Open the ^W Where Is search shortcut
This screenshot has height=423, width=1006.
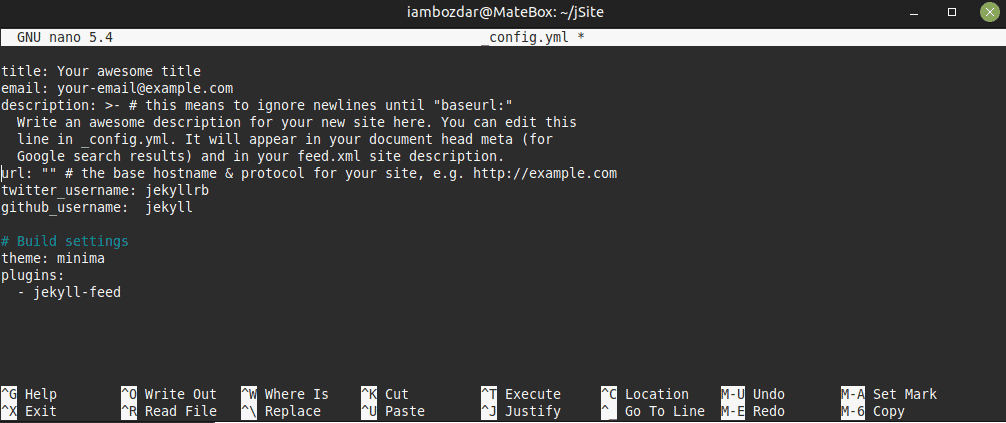click(x=285, y=394)
